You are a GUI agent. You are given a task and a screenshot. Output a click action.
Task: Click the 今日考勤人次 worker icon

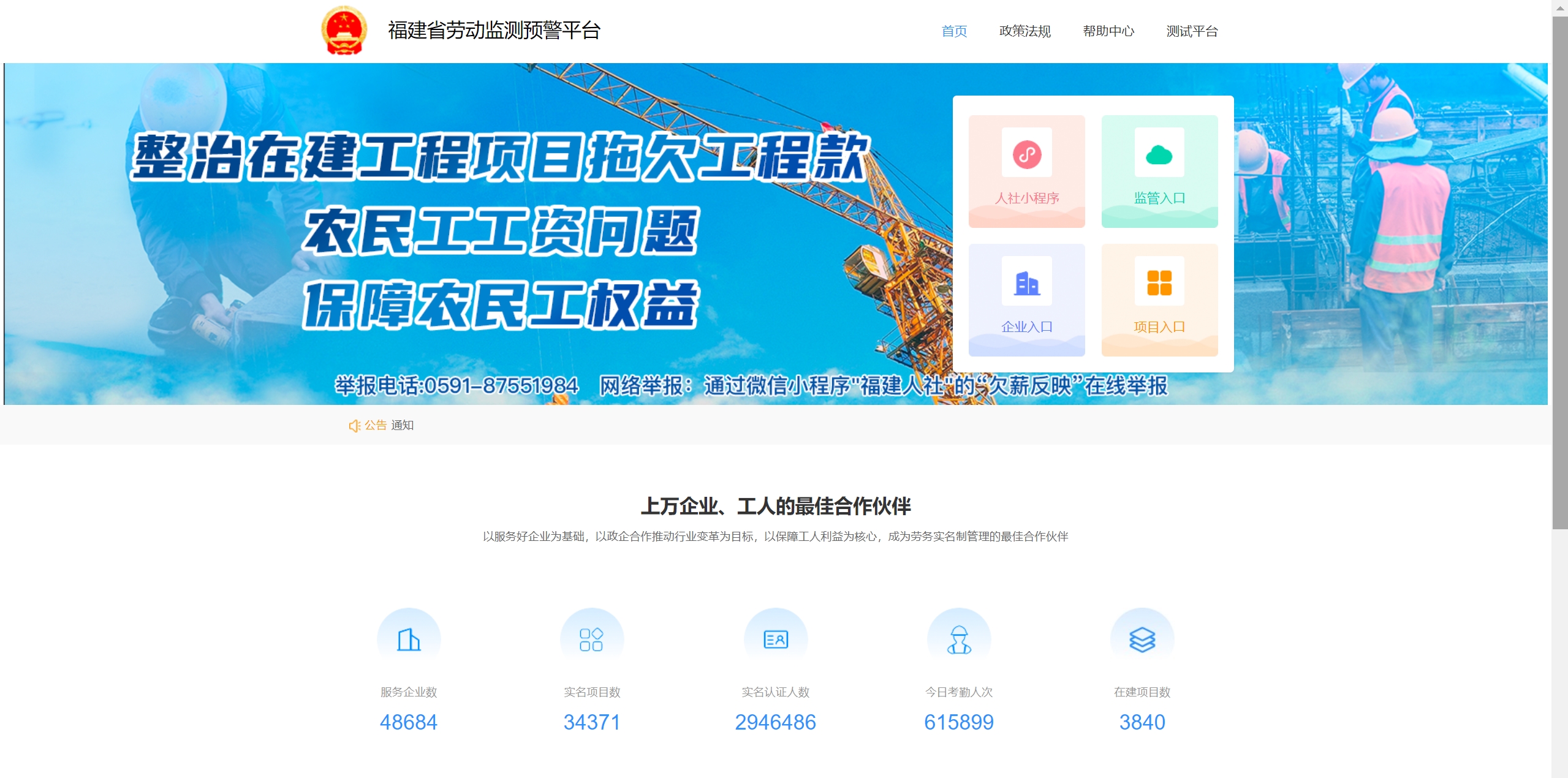[959, 640]
